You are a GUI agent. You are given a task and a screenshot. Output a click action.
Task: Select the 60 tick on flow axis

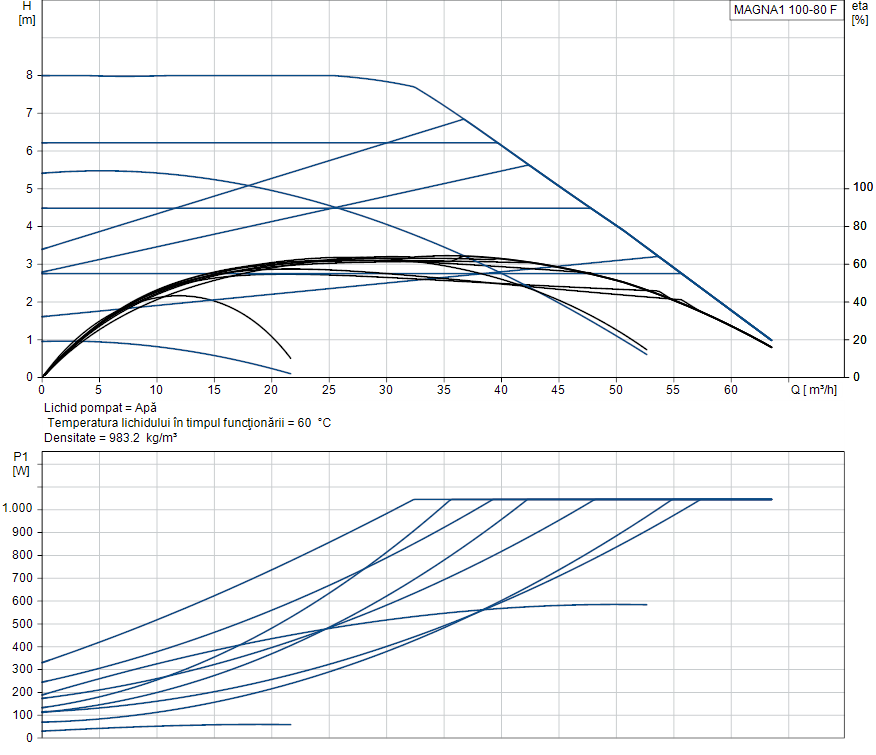click(x=731, y=390)
